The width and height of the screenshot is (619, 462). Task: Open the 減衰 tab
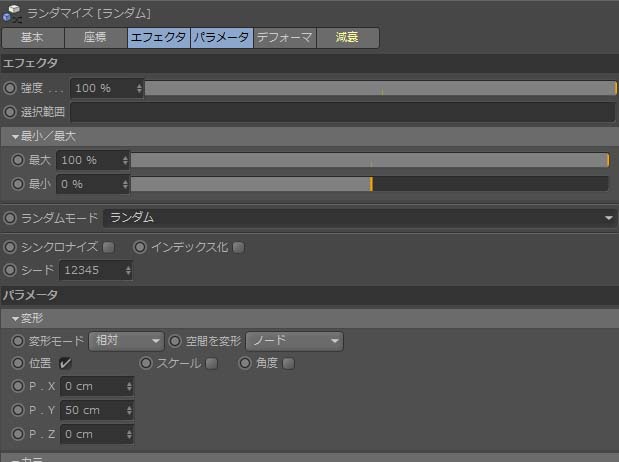[x=347, y=38]
